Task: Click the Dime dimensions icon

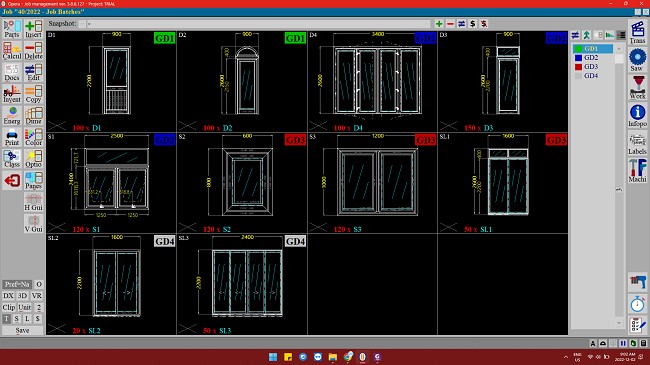Action: click(34, 115)
